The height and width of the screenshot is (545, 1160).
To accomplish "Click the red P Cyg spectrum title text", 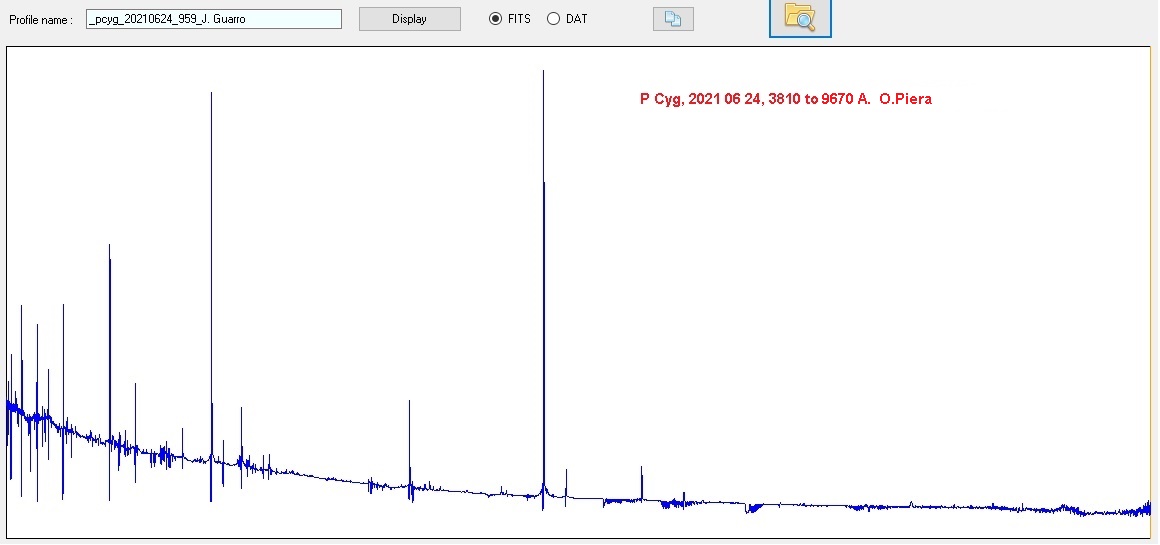I will (x=785, y=99).
